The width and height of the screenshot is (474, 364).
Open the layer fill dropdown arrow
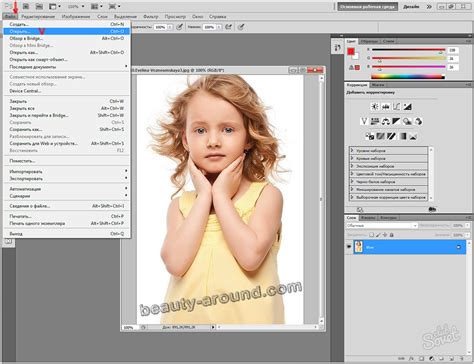click(467, 235)
